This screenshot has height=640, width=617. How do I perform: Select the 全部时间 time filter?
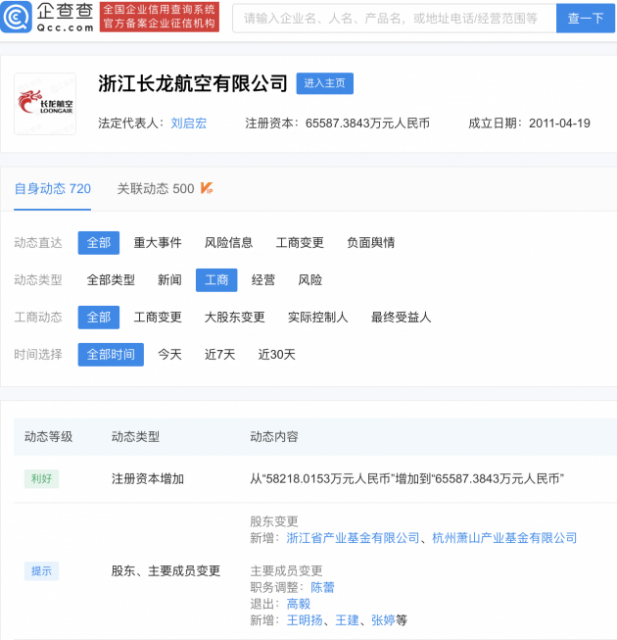pos(111,355)
